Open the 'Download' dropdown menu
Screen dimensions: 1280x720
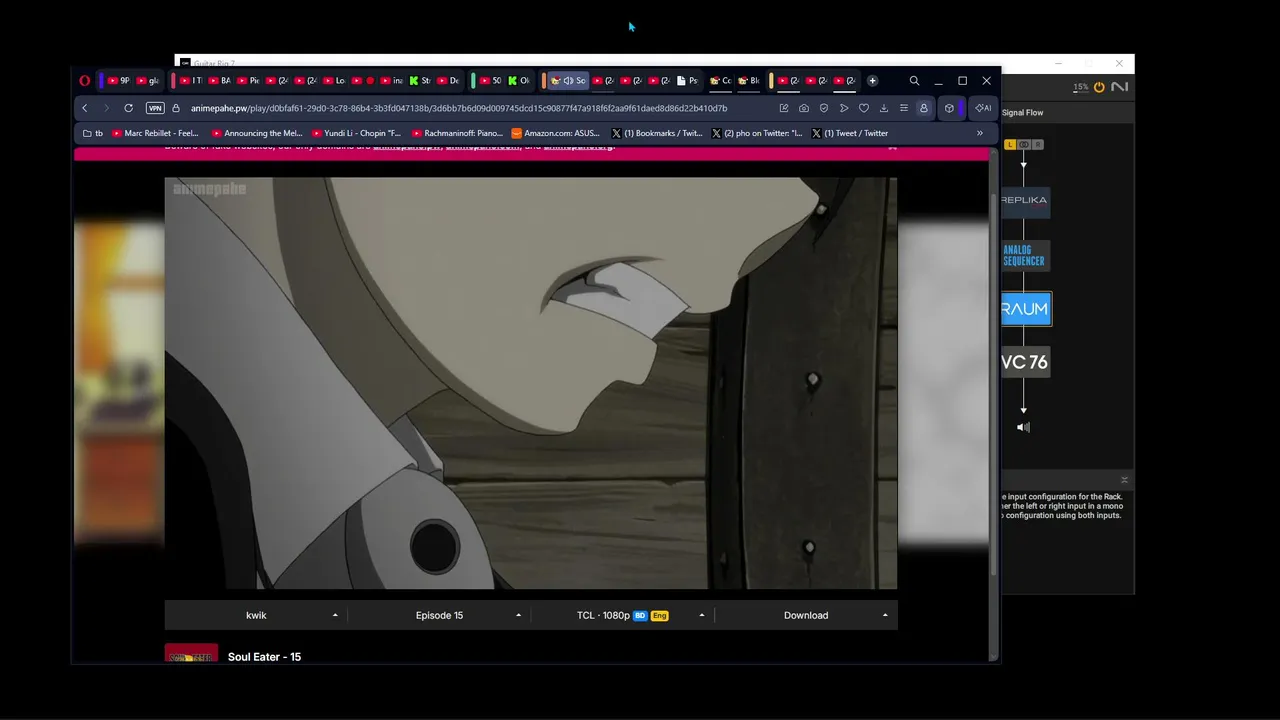806,616
